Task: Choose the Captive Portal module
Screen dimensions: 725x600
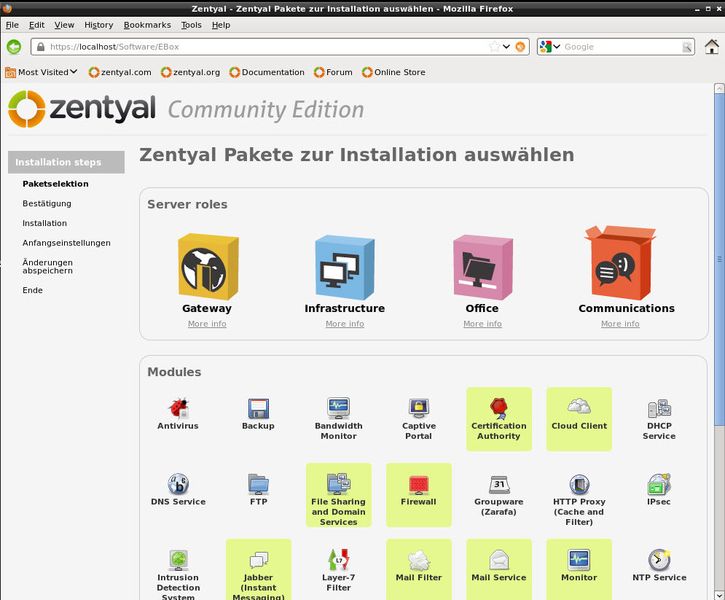Action: [x=418, y=419]
